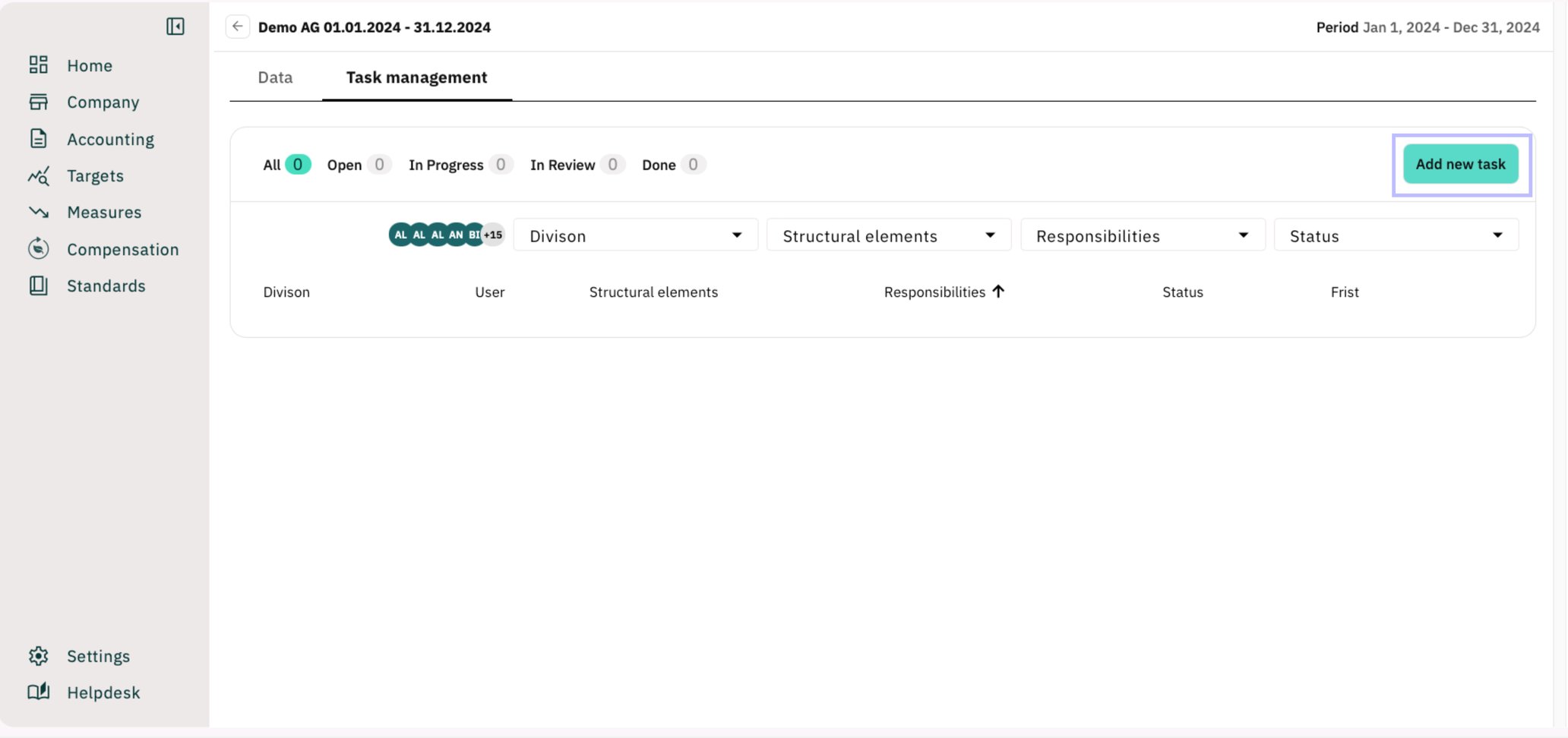
Task: Switch to the Data tab
Action: (x=275, y=77)
